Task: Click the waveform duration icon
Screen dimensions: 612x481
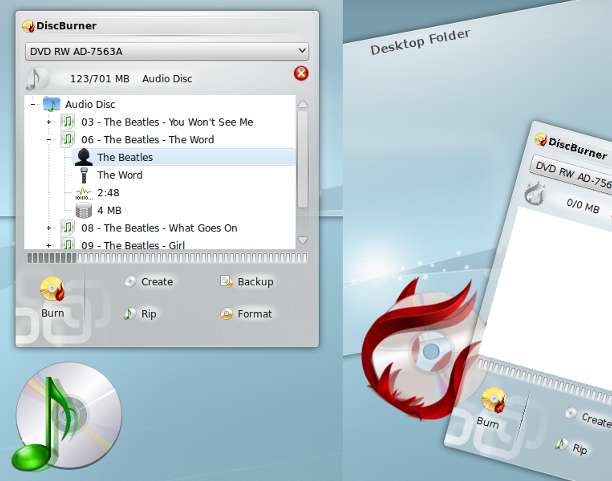Action: click(84, 192)
